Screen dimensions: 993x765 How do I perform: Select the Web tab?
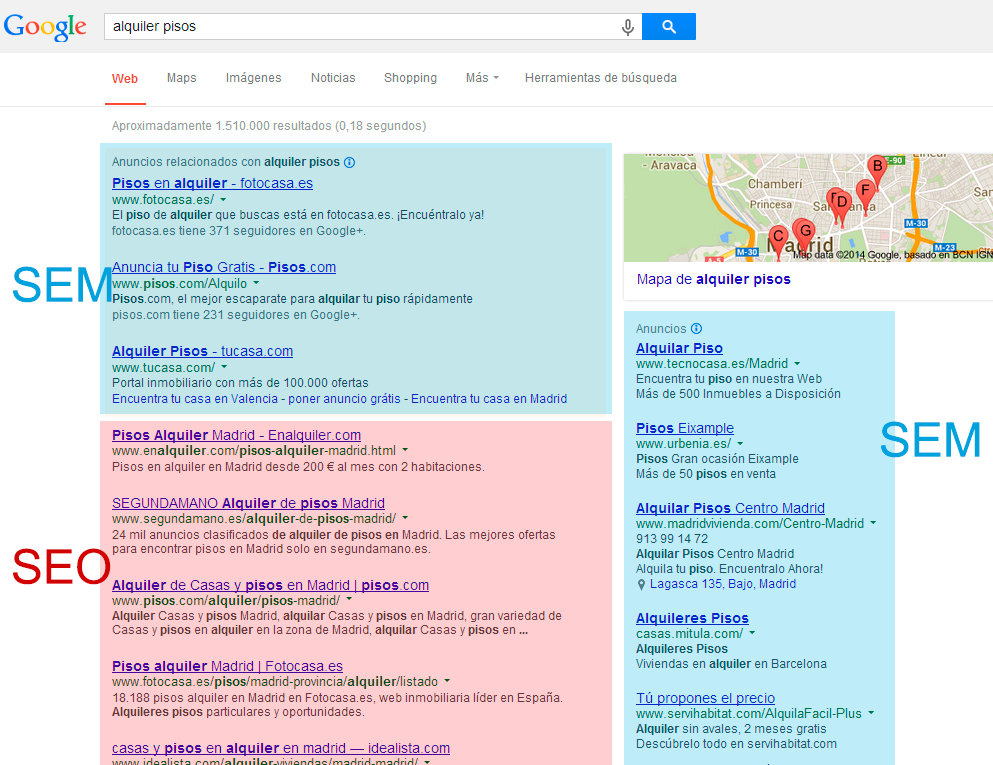[125, 79]
